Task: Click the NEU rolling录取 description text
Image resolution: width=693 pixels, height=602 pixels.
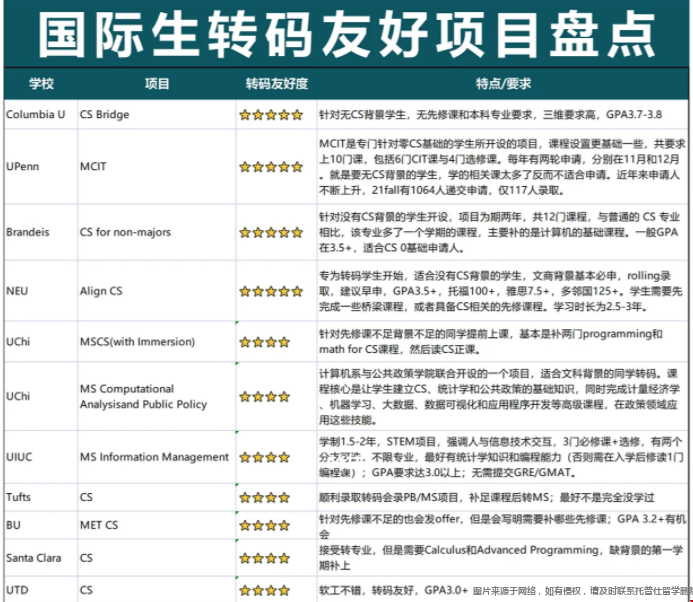Action: pos(501,291)
